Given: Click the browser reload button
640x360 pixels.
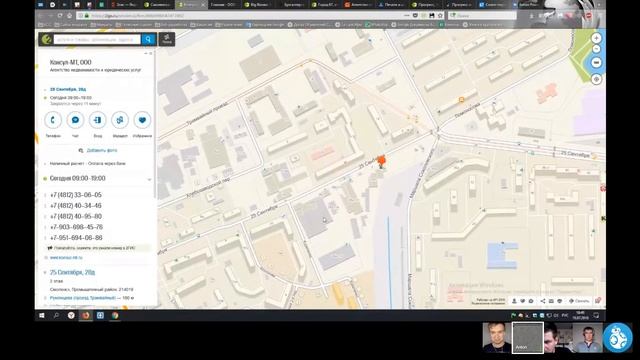Looking at the screenshot, I should click(60, 16).
